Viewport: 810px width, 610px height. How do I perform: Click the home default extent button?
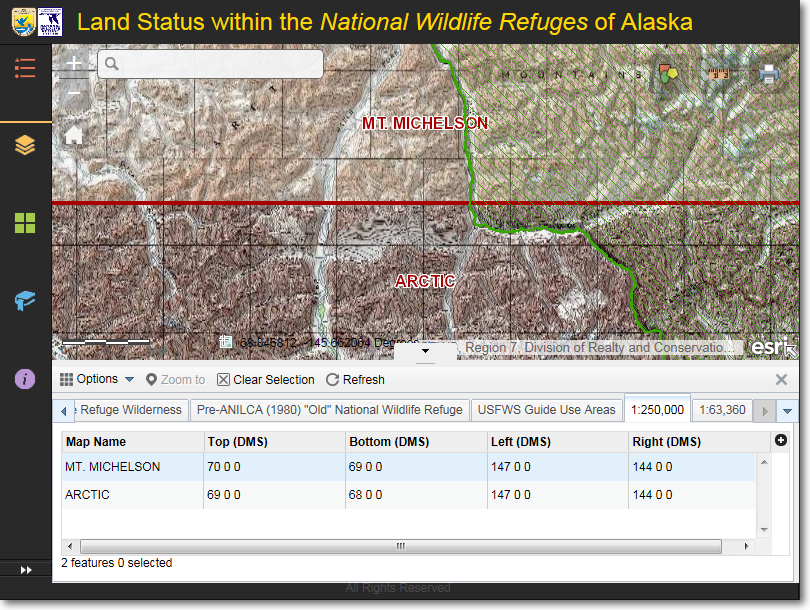(x=74, y=136)
